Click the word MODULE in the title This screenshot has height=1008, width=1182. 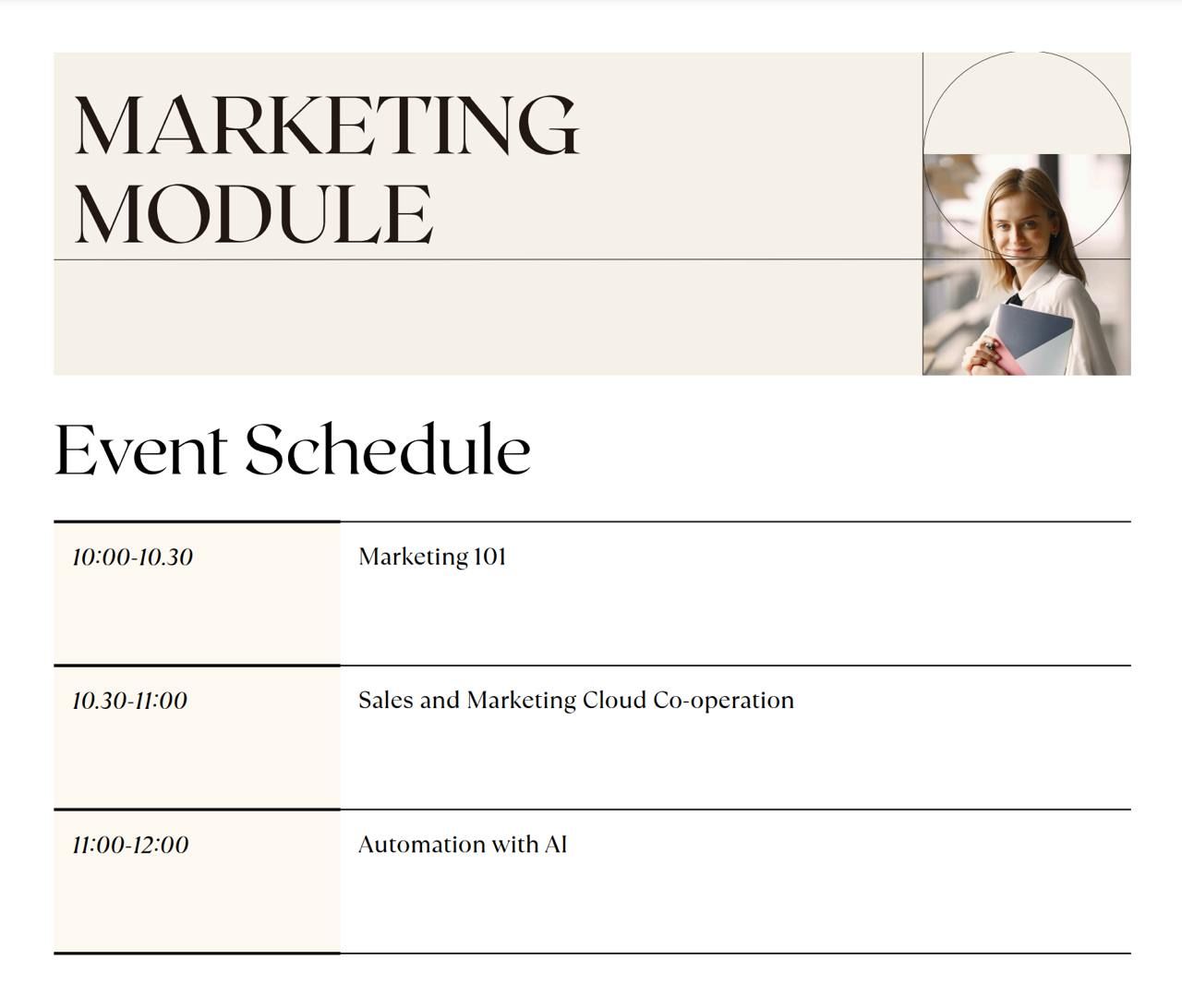point(253,214)
